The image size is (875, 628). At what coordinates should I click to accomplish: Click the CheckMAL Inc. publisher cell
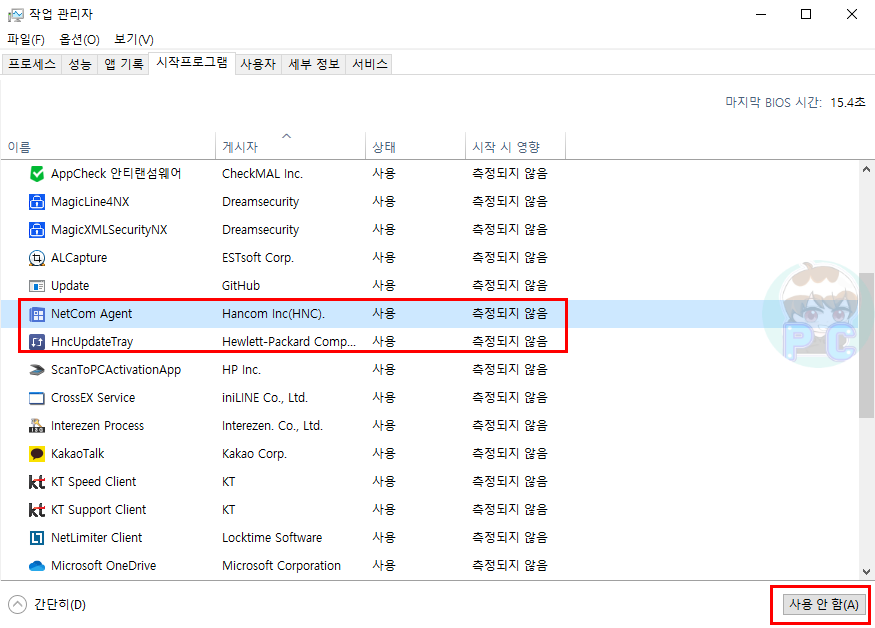click(262, 174)
